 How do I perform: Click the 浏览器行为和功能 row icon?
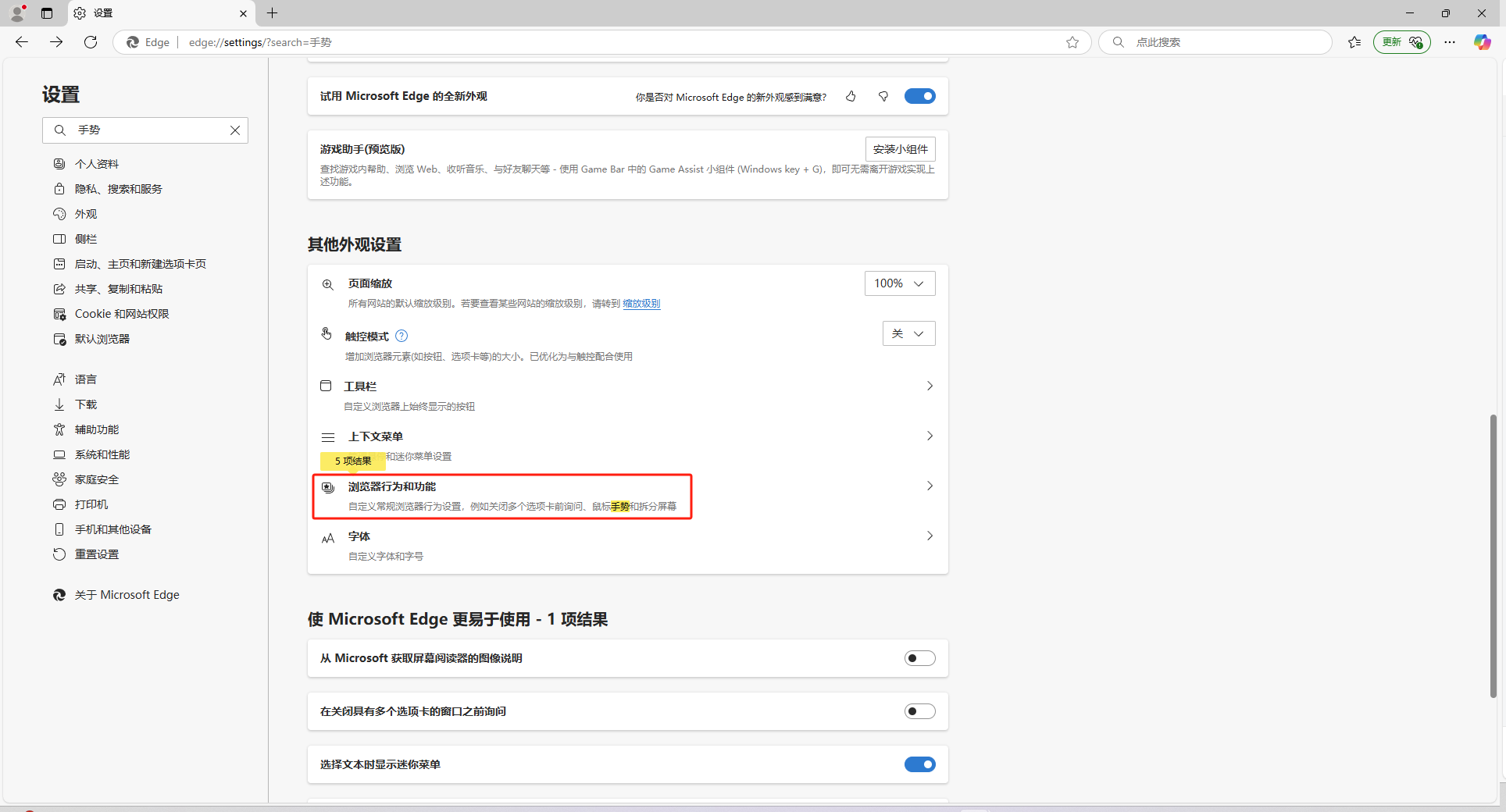328,487
